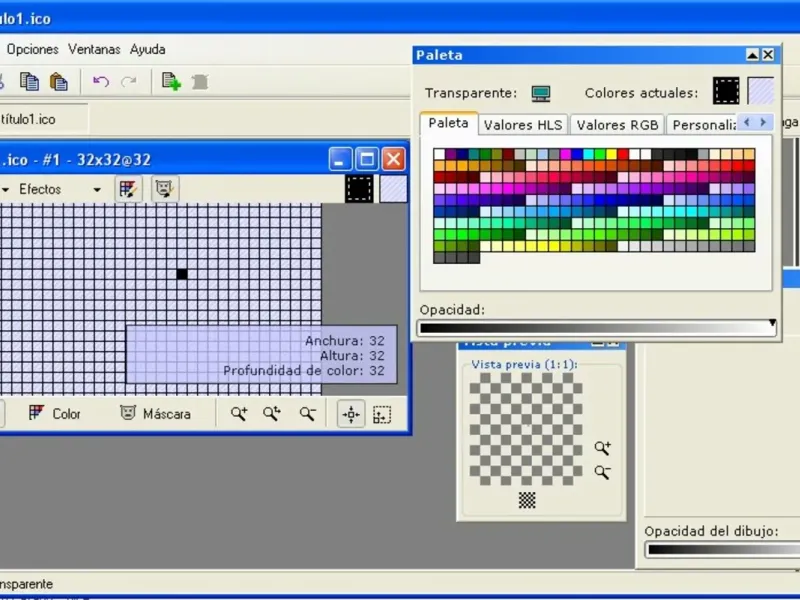Maximize the icon editor child window
800x600 pixels.
click(x=367, y=159)
